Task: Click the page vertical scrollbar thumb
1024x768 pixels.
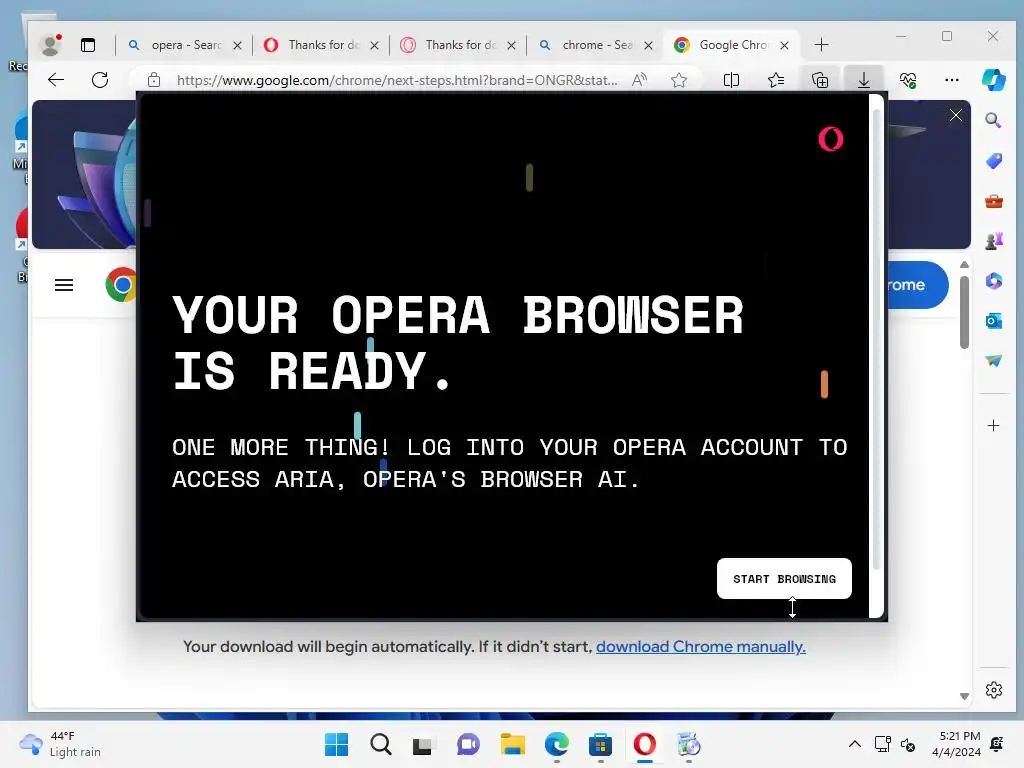Action: pyautogui.click(x=964, y=312)
